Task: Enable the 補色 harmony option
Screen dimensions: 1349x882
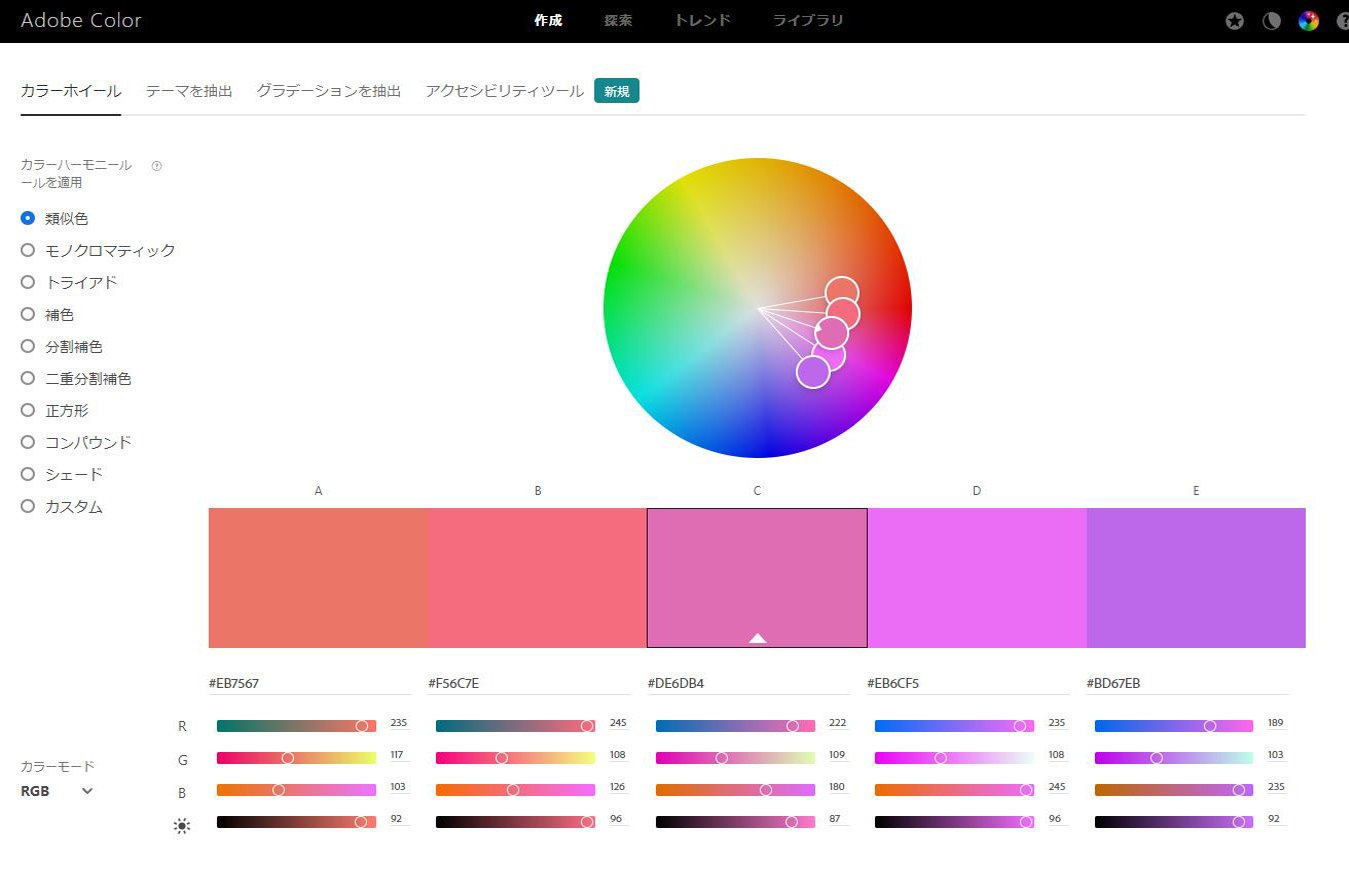Action: 28,314
